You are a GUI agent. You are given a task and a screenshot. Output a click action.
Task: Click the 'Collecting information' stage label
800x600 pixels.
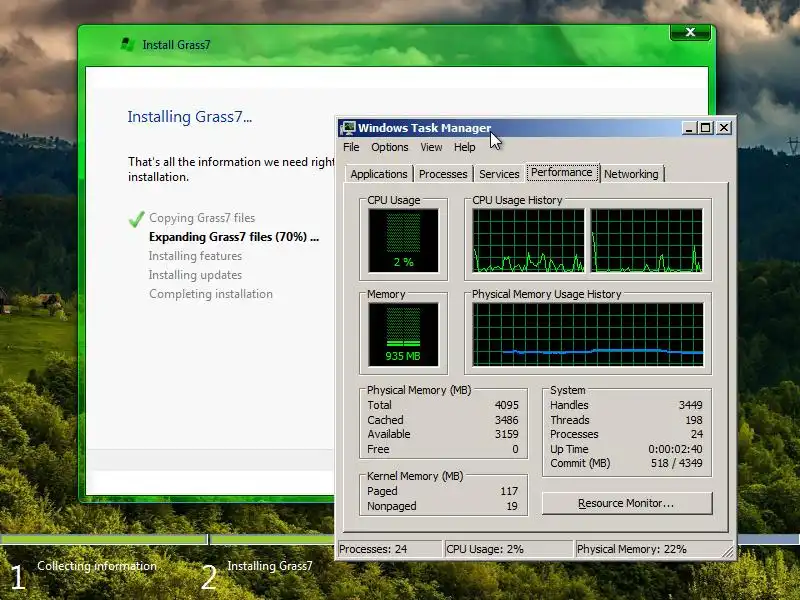pos(97,566)
